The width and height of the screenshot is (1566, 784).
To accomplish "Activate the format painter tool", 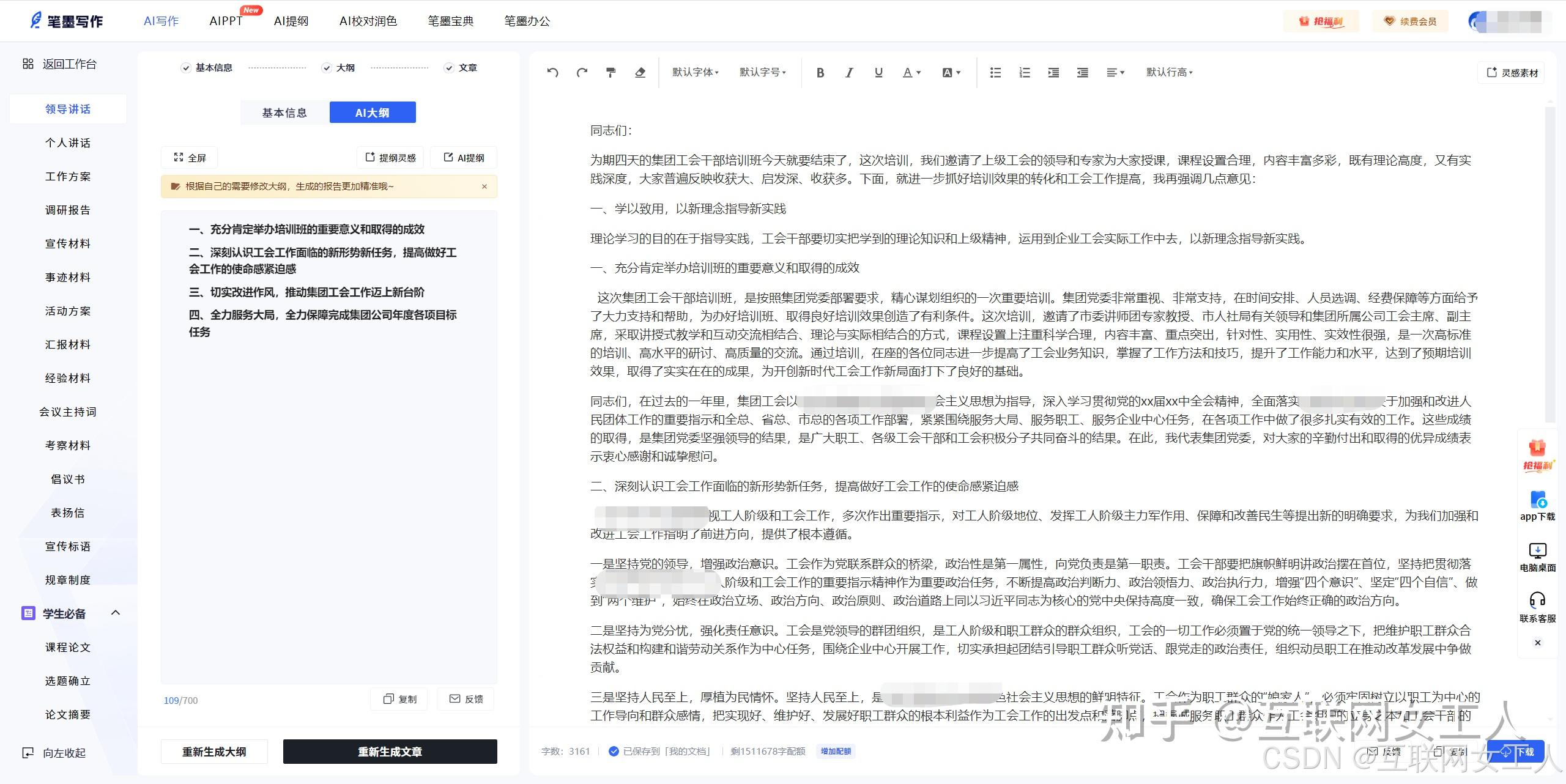I will pyautogui.click(x=610, y=72).
